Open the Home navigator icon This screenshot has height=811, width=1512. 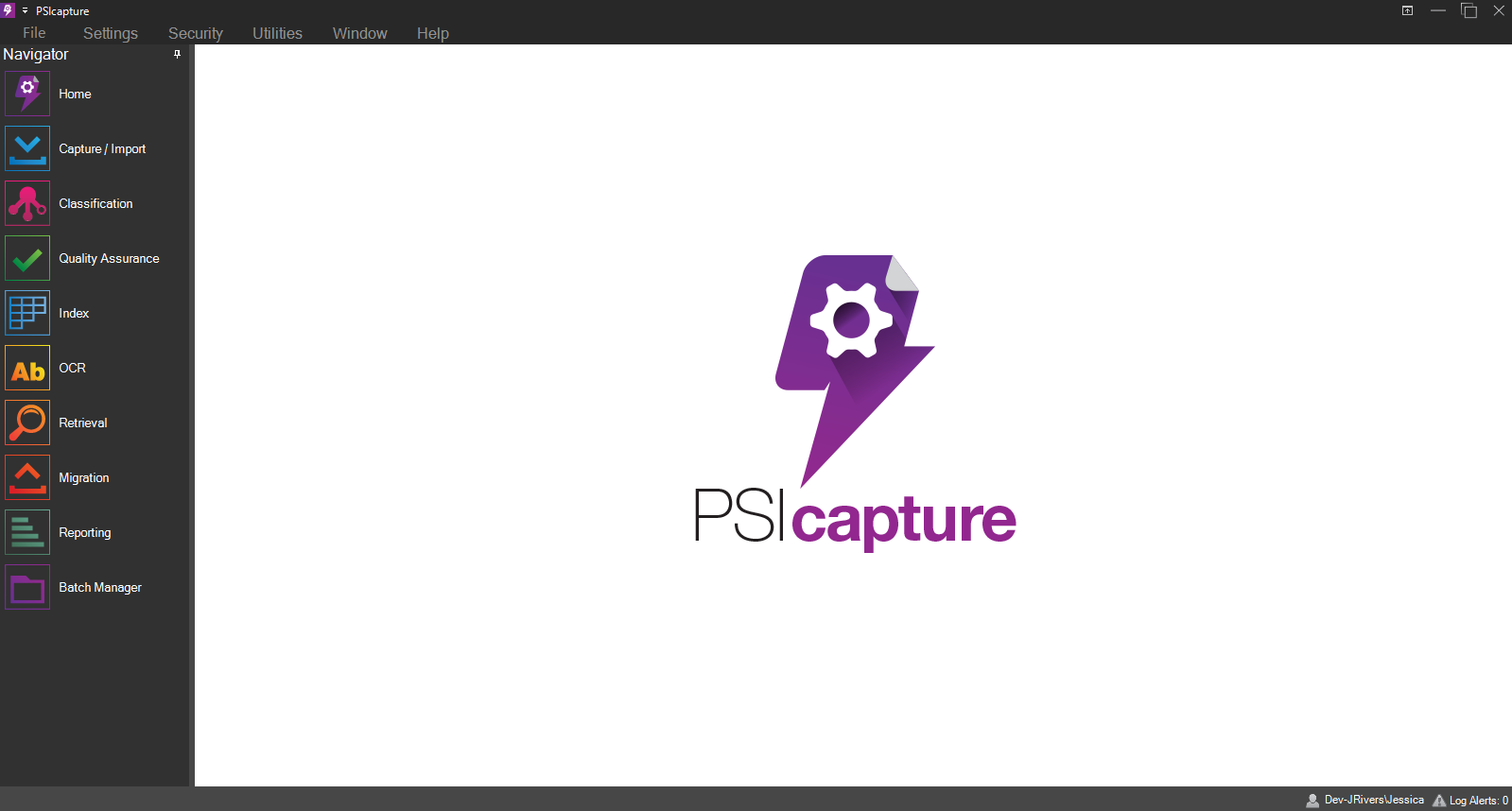pyautogui.click(x=27, y=94)
